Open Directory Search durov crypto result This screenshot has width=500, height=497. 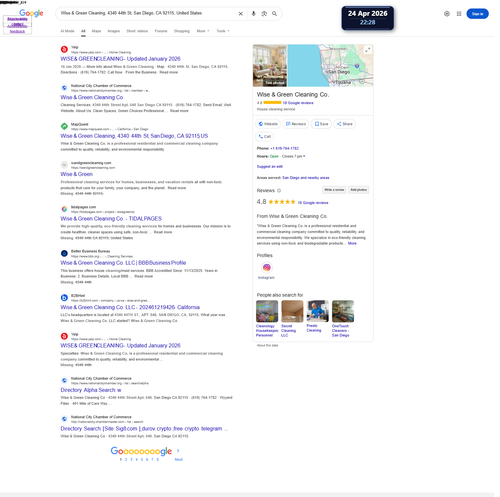coord(144,429)
